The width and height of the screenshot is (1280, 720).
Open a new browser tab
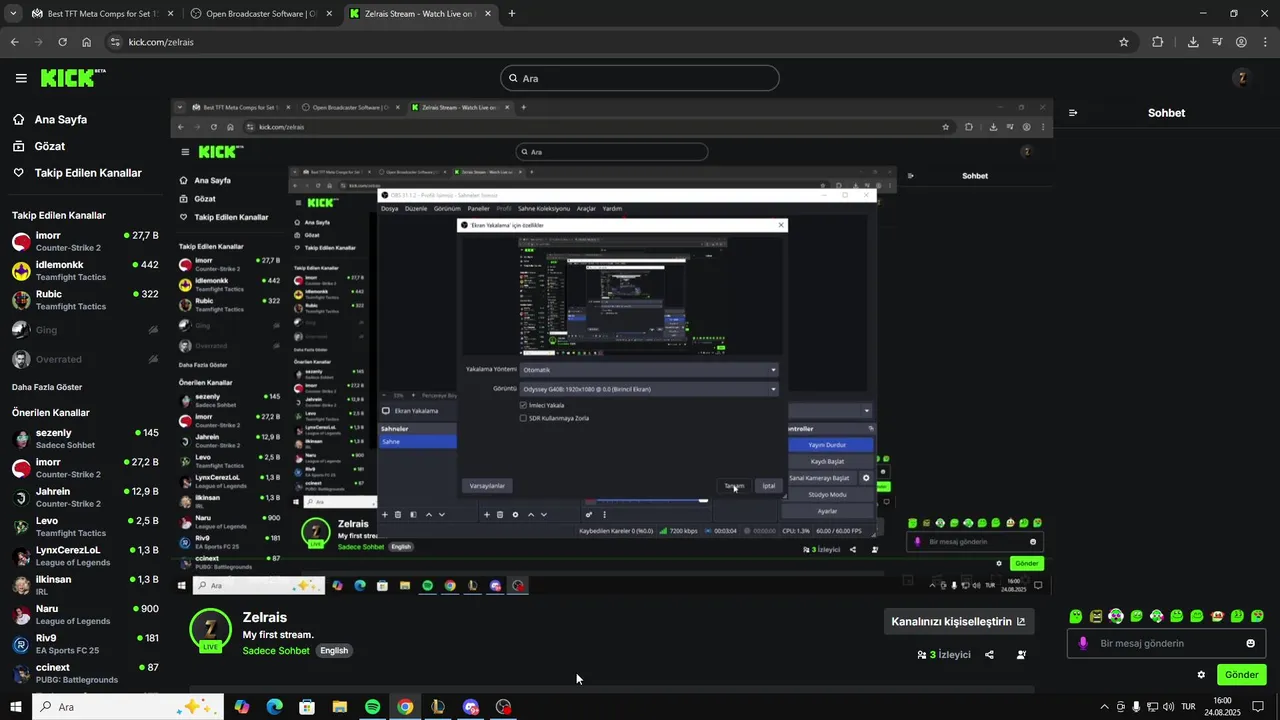(x=512, y=14)
